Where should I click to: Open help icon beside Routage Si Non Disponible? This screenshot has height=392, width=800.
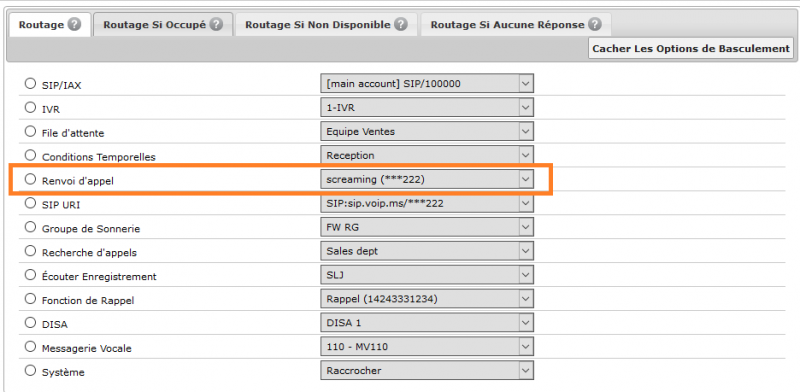pyautogui.click(x=401, y=24)
